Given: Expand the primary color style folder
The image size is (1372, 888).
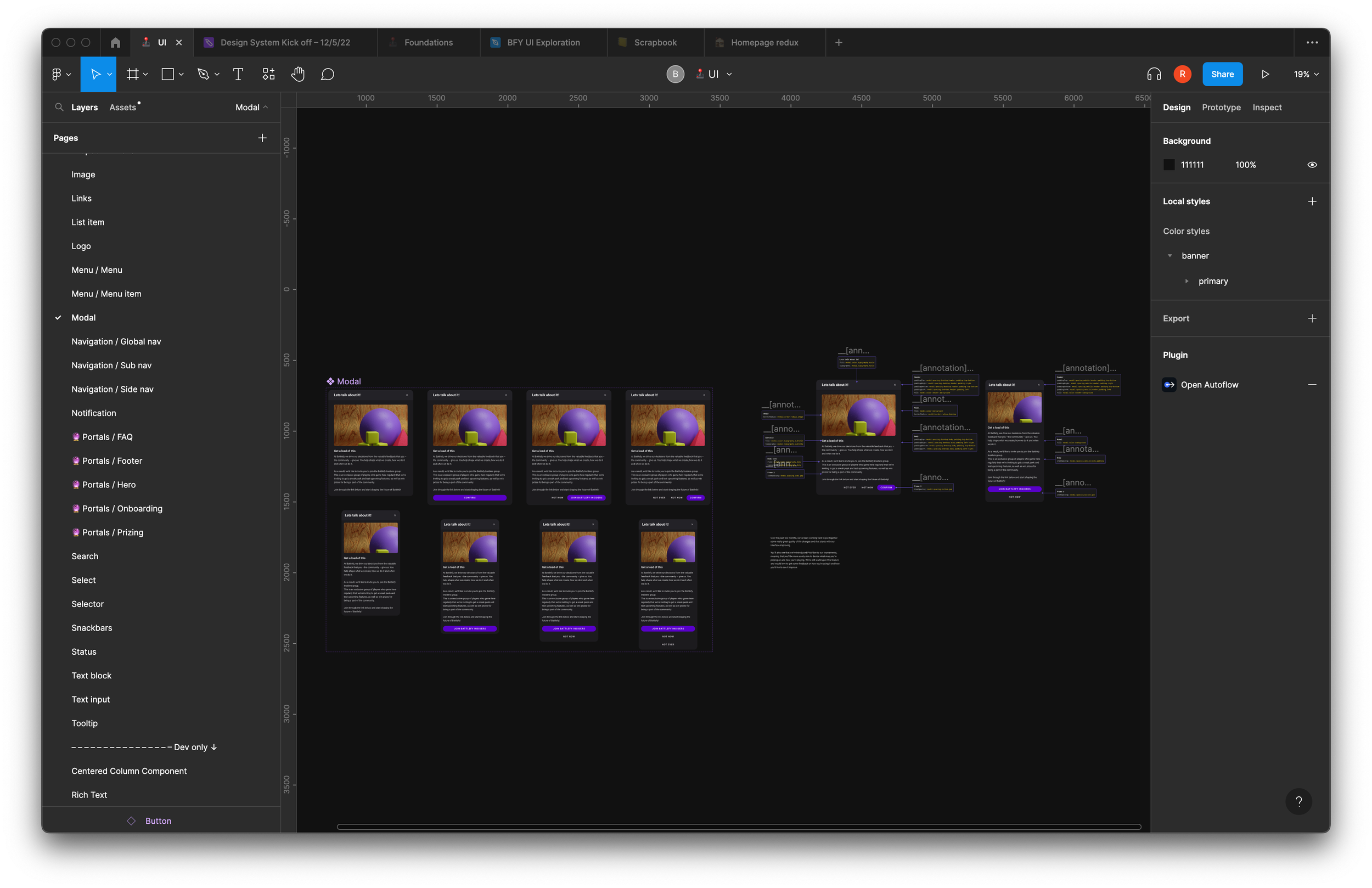Looking at the screenshot, I should (1187, 282).
